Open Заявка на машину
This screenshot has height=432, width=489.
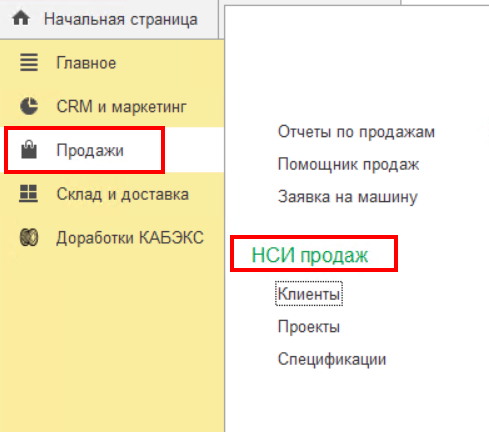coord(348,197)
